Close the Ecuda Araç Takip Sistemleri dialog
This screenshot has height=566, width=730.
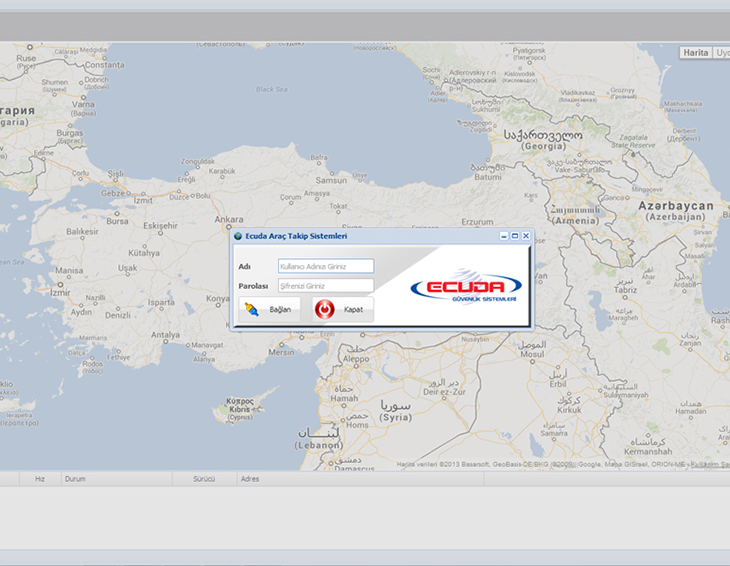pos(526,236)
